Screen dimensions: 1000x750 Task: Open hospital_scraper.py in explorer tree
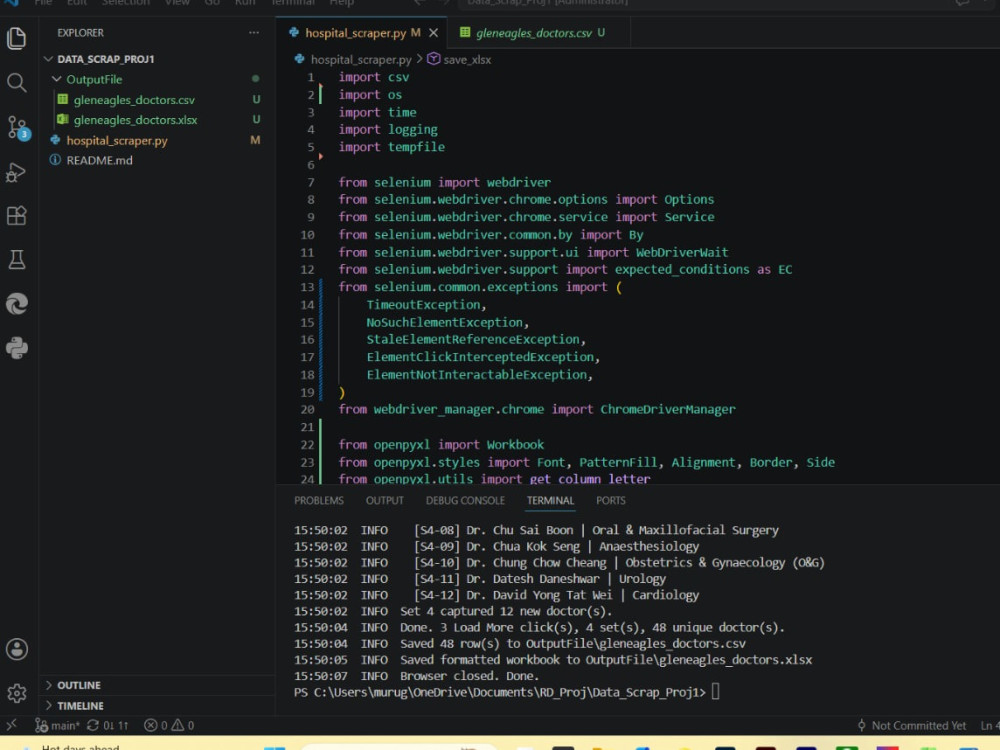pos(117,140)
